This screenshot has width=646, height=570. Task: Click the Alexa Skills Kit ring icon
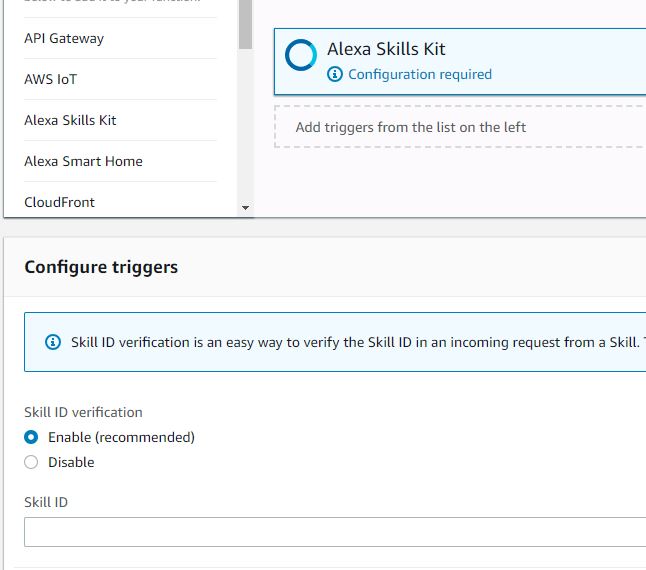(301, 55)
